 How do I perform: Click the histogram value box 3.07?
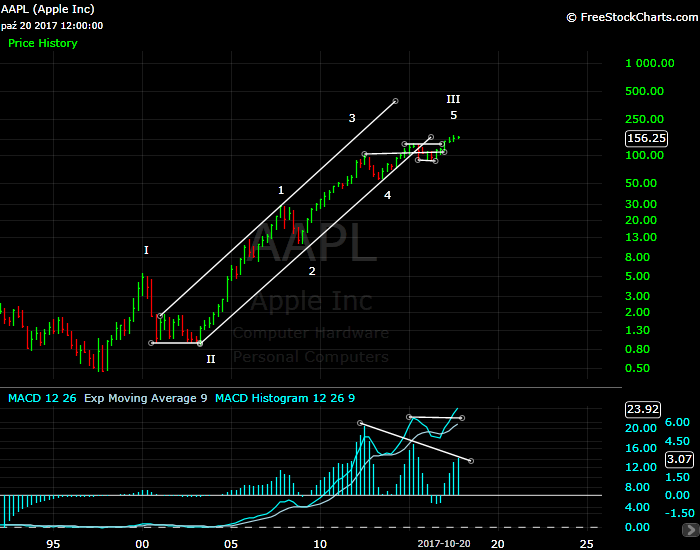tap(679, 459)
